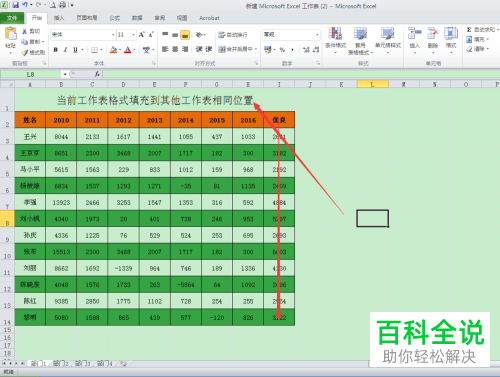Click the Cell Styles icon
Image resolution: width=500 pixels, height=377 pixels.
pyautogui.click(x=387, y=34)
